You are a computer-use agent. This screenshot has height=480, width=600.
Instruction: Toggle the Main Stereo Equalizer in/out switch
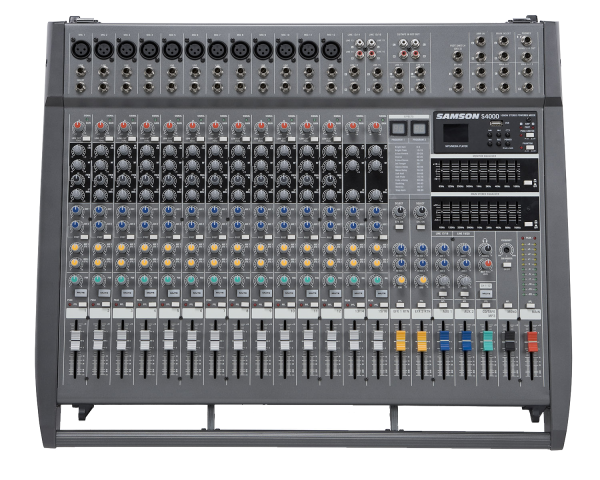(x=528, y=224)
